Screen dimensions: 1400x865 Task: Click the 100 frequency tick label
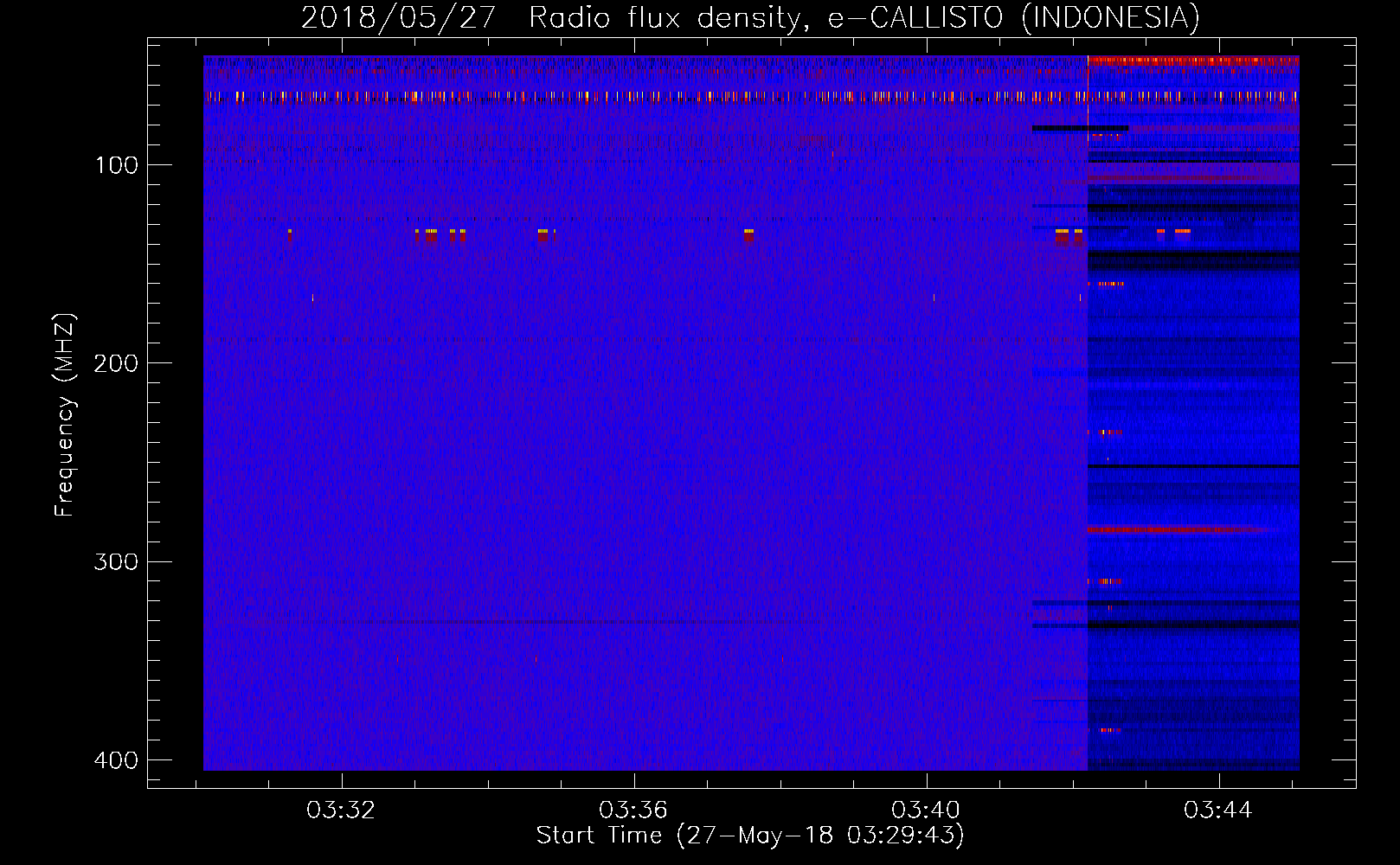click(116, 165)
